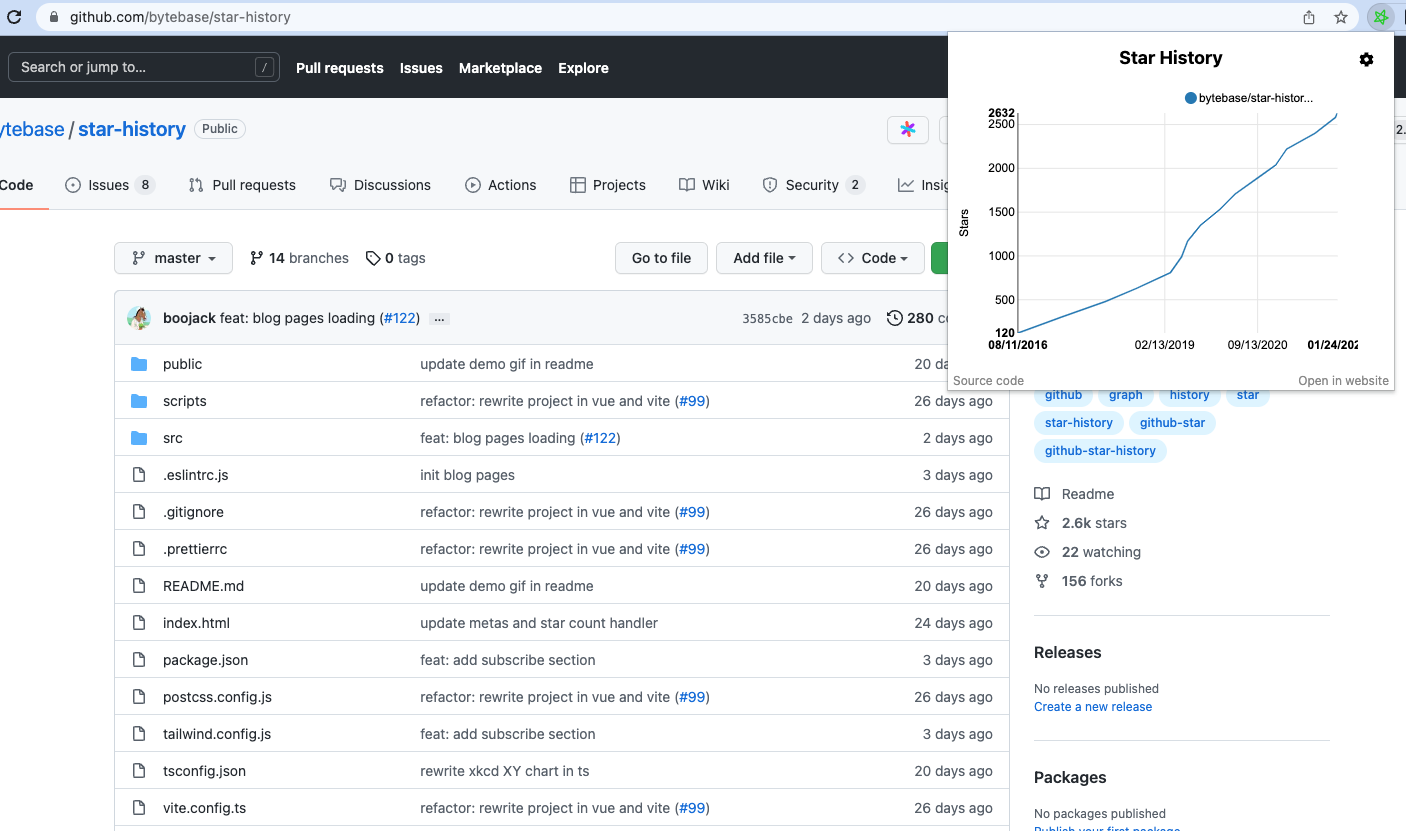Click the github-star topic tag

(1172, 423)
